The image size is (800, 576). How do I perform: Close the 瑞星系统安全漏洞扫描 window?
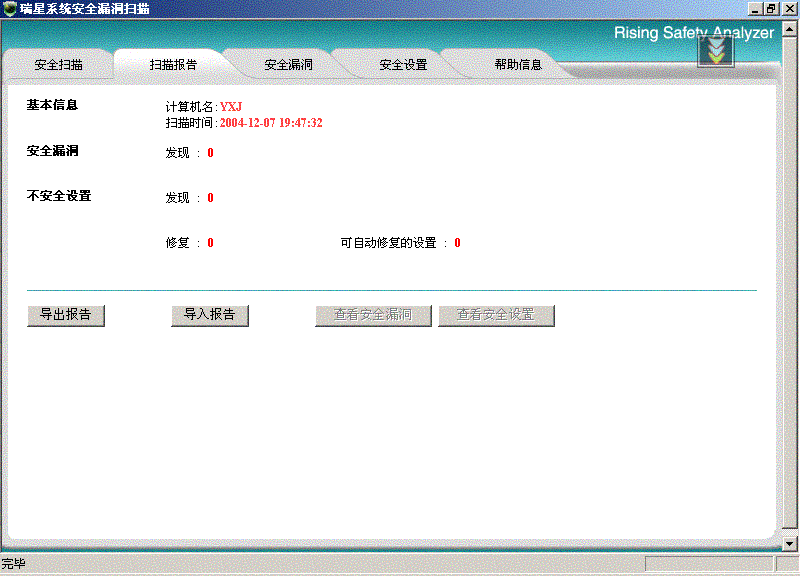click(x=789, y=9)
